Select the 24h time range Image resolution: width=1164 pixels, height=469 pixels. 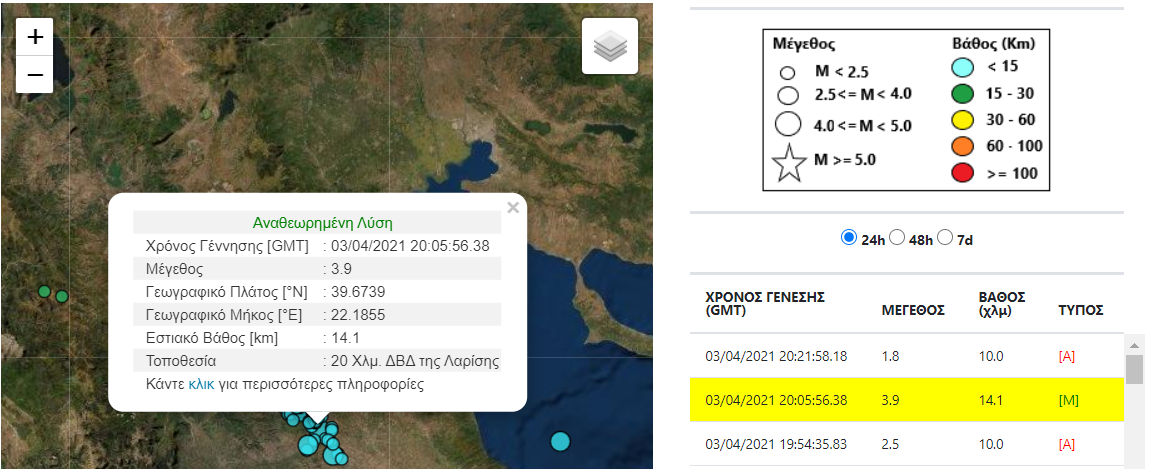point(849,238)
